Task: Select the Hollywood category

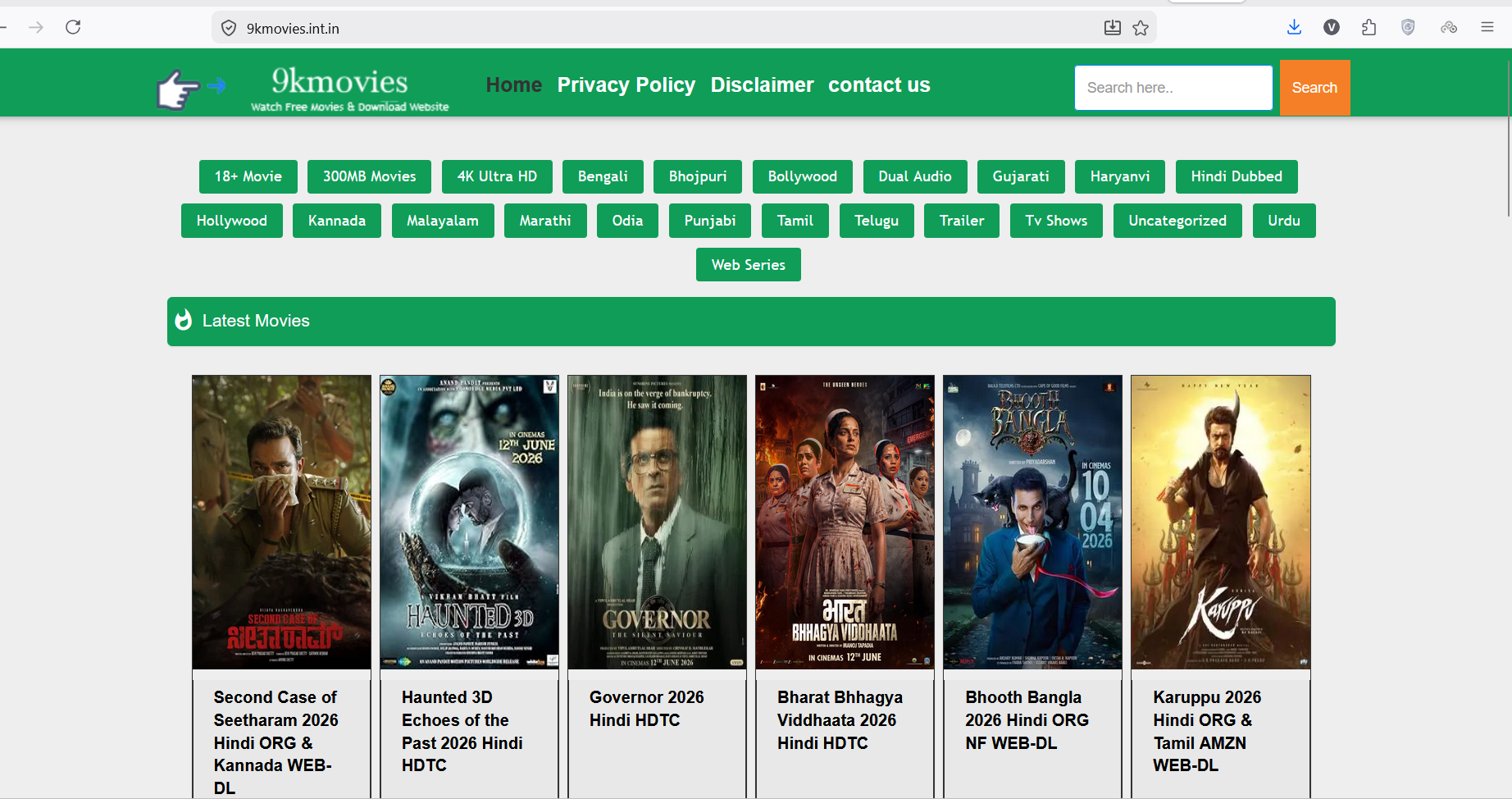Action: [232, 221]
